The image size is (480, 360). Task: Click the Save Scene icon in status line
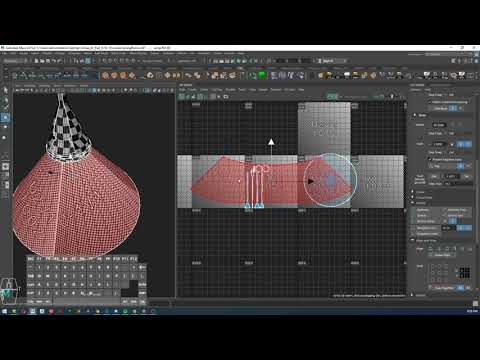[x=48, y=61]
